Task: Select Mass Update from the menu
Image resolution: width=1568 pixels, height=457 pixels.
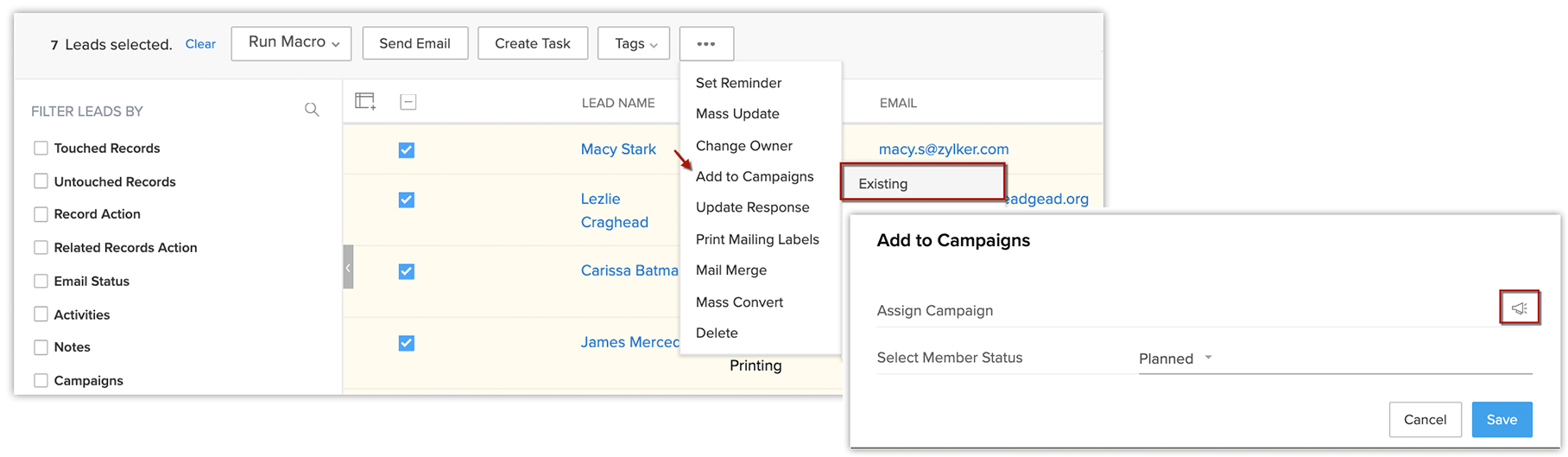Action: 737,113
